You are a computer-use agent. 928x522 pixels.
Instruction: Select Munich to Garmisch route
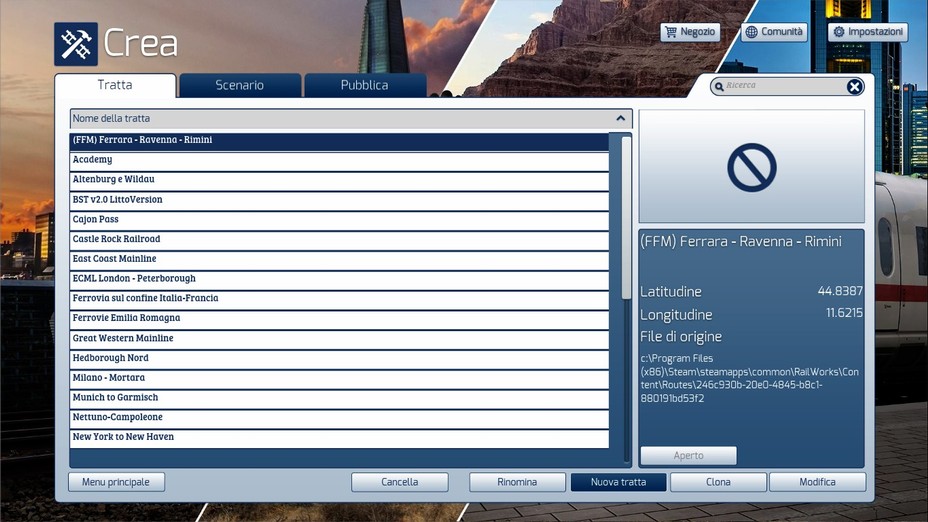coord(339,398)
